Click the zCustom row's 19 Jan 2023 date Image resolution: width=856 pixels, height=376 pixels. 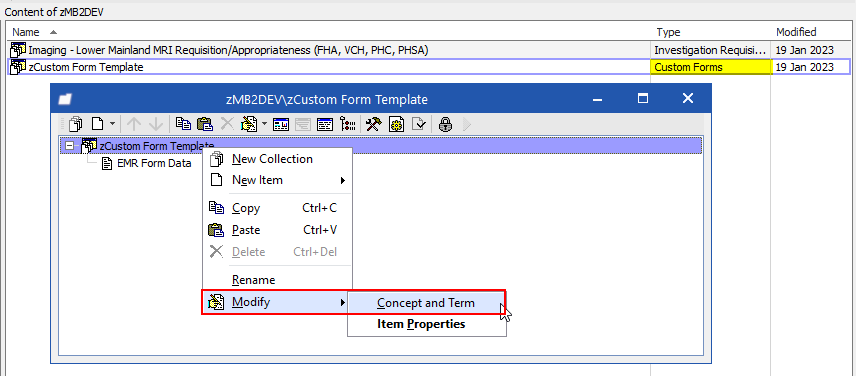tap(805, 67)
